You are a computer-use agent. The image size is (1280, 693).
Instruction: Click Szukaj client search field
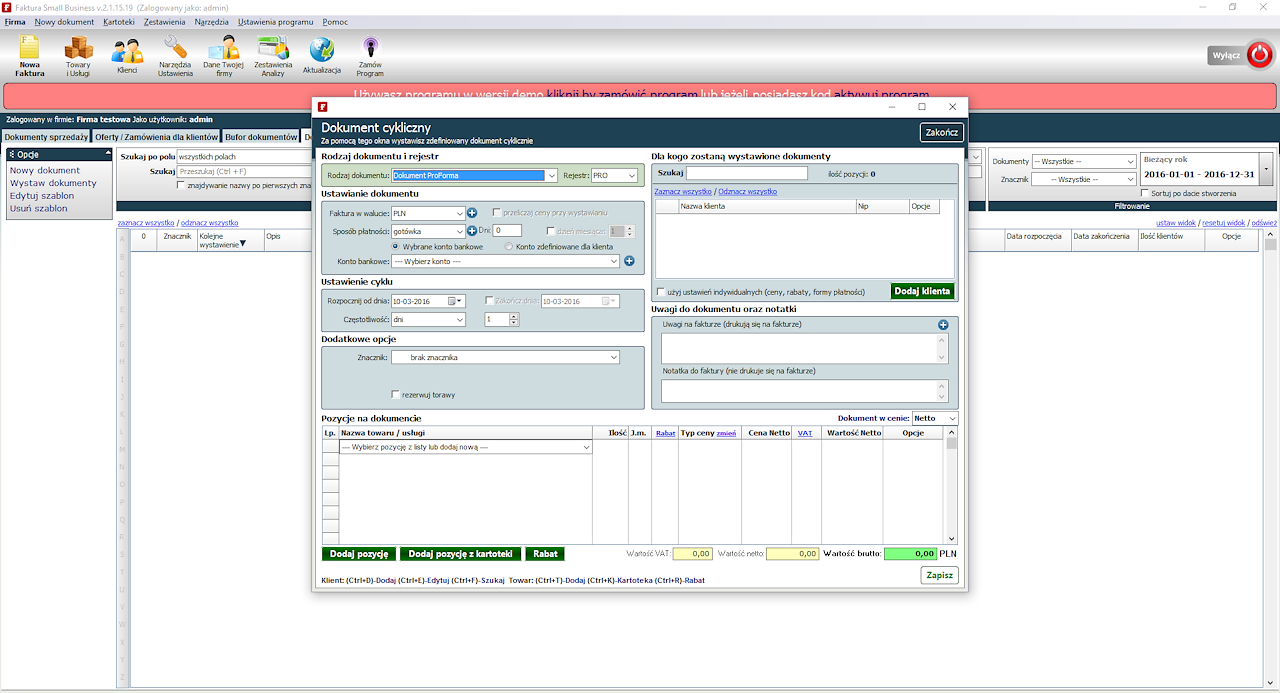[746, 173]
